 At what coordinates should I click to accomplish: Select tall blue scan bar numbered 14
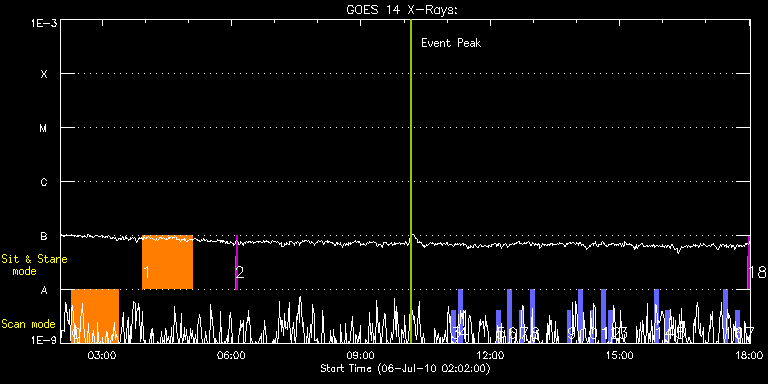(656, 316)
